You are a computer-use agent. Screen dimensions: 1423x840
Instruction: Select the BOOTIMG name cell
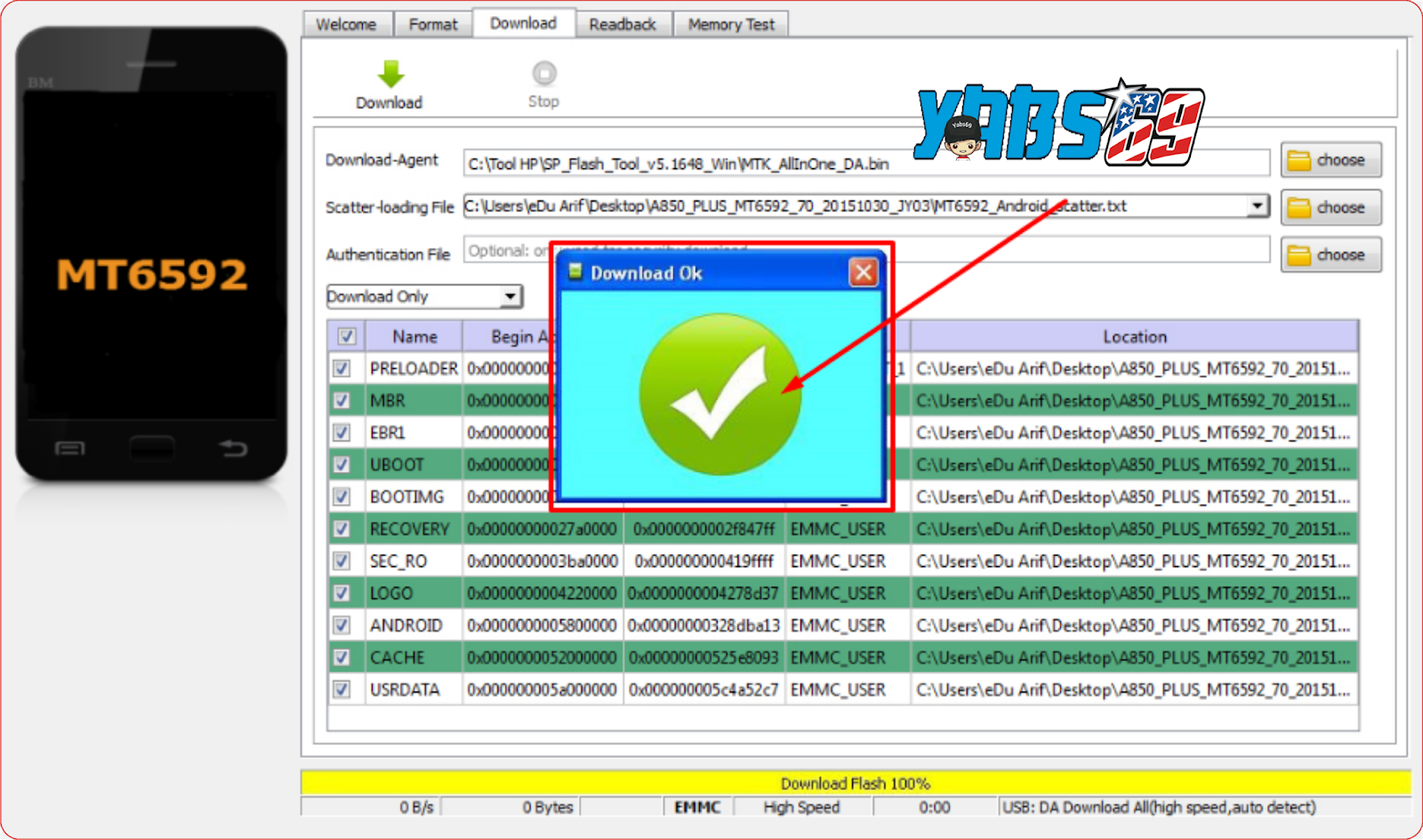414,496
